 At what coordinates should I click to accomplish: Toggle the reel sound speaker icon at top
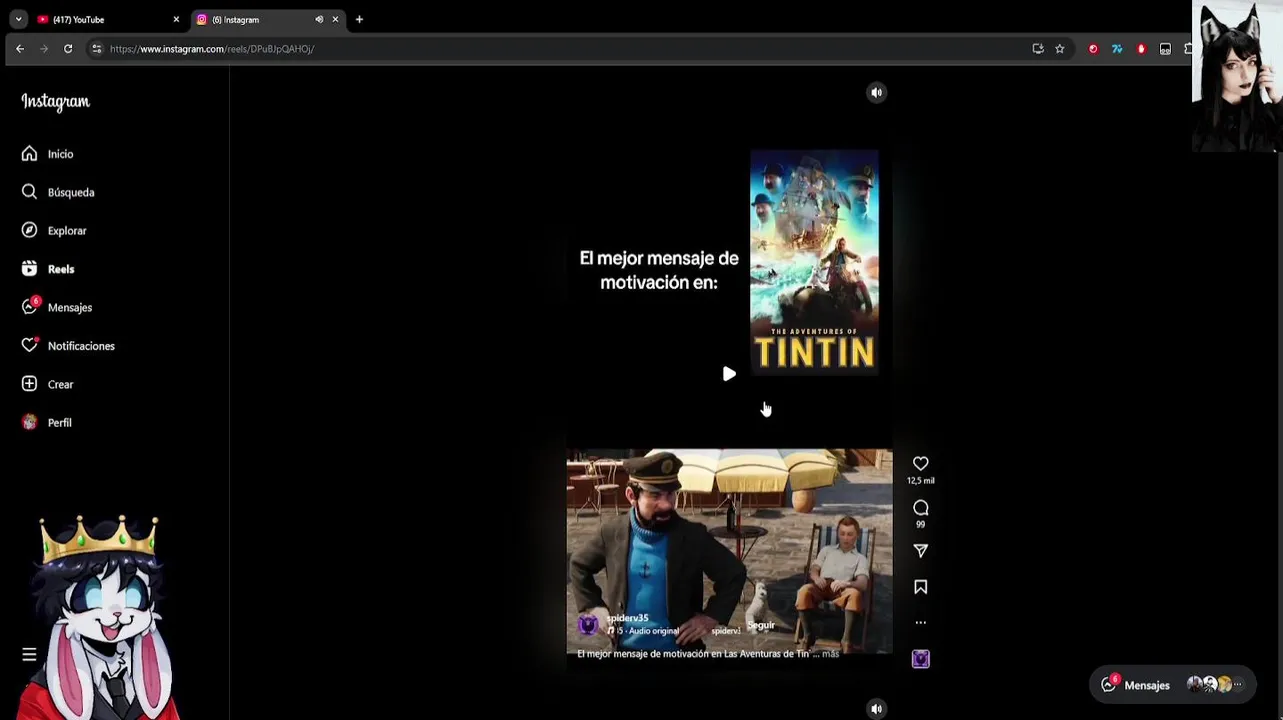click(x=876, y=93)
